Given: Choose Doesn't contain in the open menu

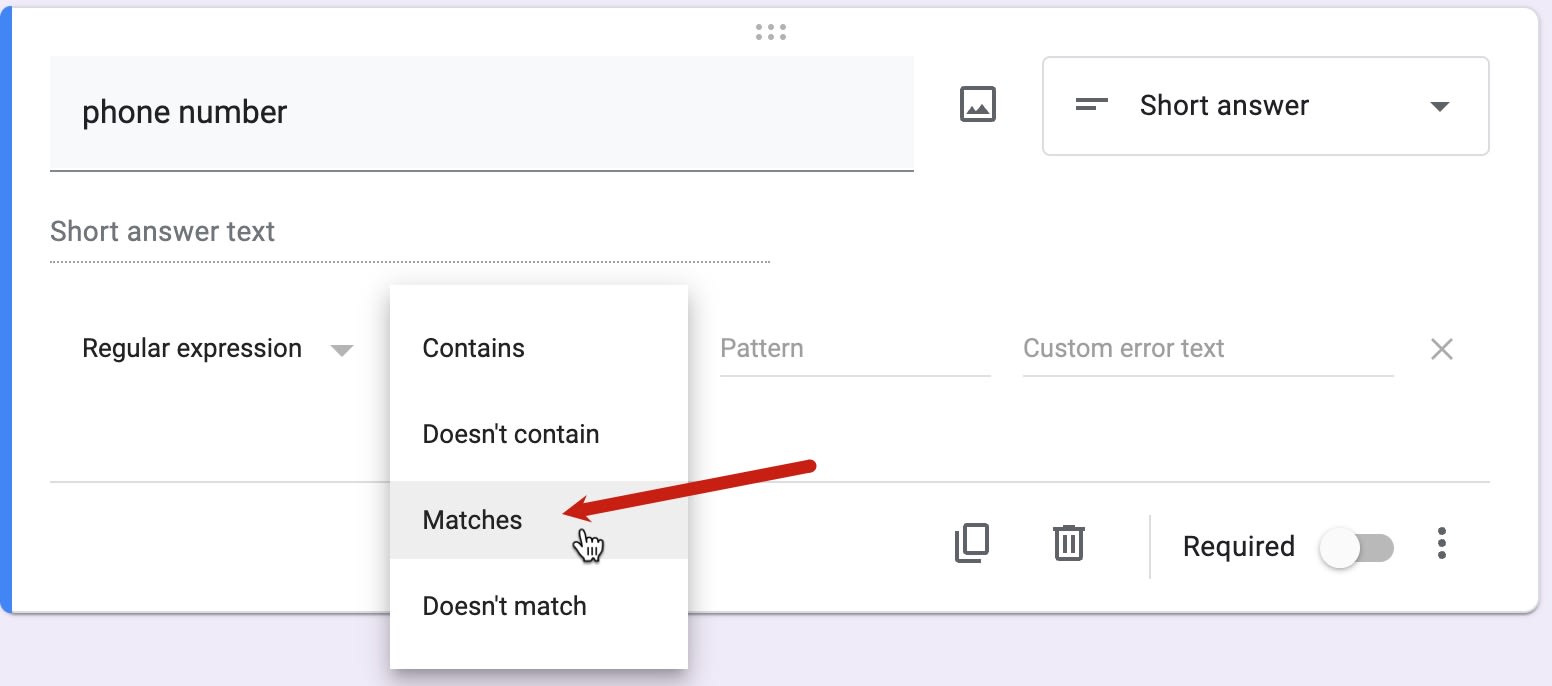Looking at the screenshot, I should [510, 433].
